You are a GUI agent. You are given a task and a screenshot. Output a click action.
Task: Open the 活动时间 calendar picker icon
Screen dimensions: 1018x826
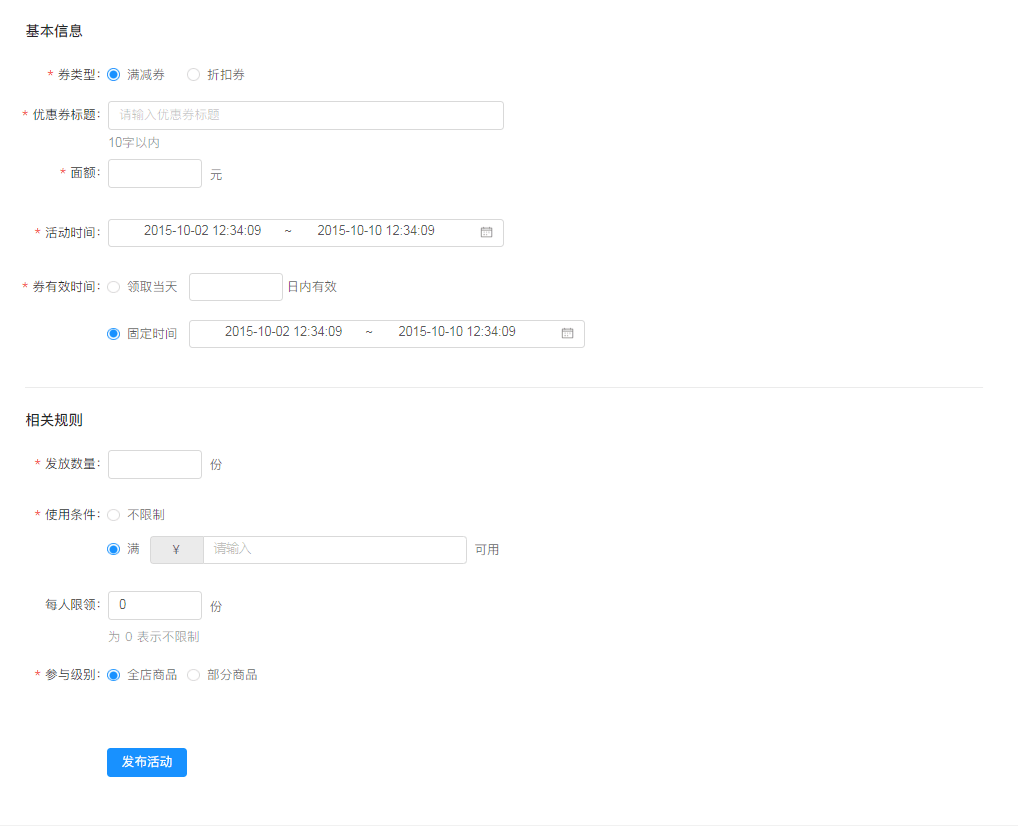pyautogui.click(x=487, y=232)
